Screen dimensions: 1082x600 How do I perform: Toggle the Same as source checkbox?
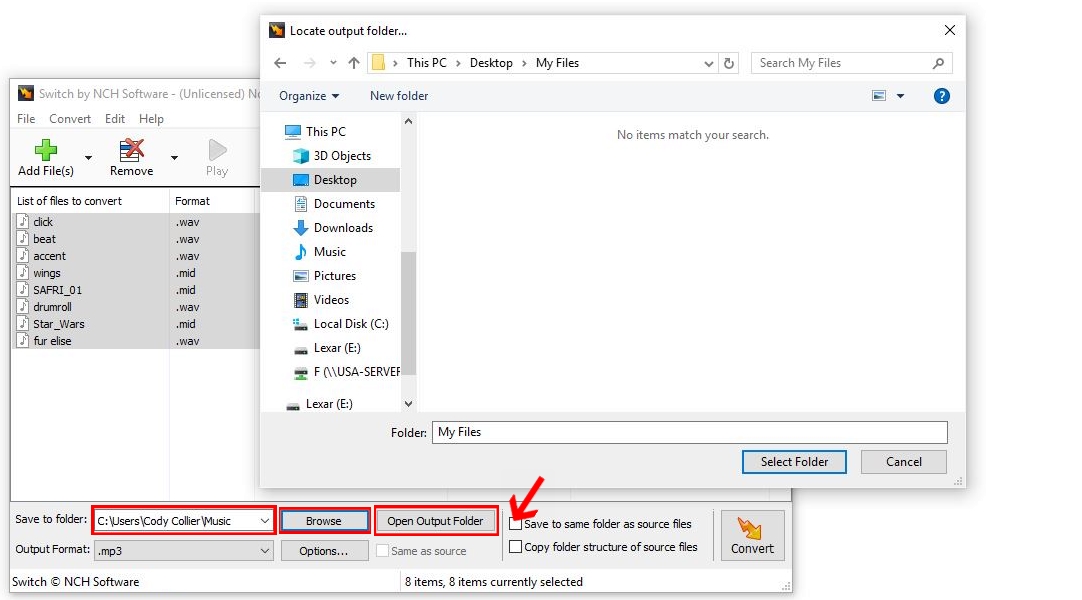tap(383, 550)
